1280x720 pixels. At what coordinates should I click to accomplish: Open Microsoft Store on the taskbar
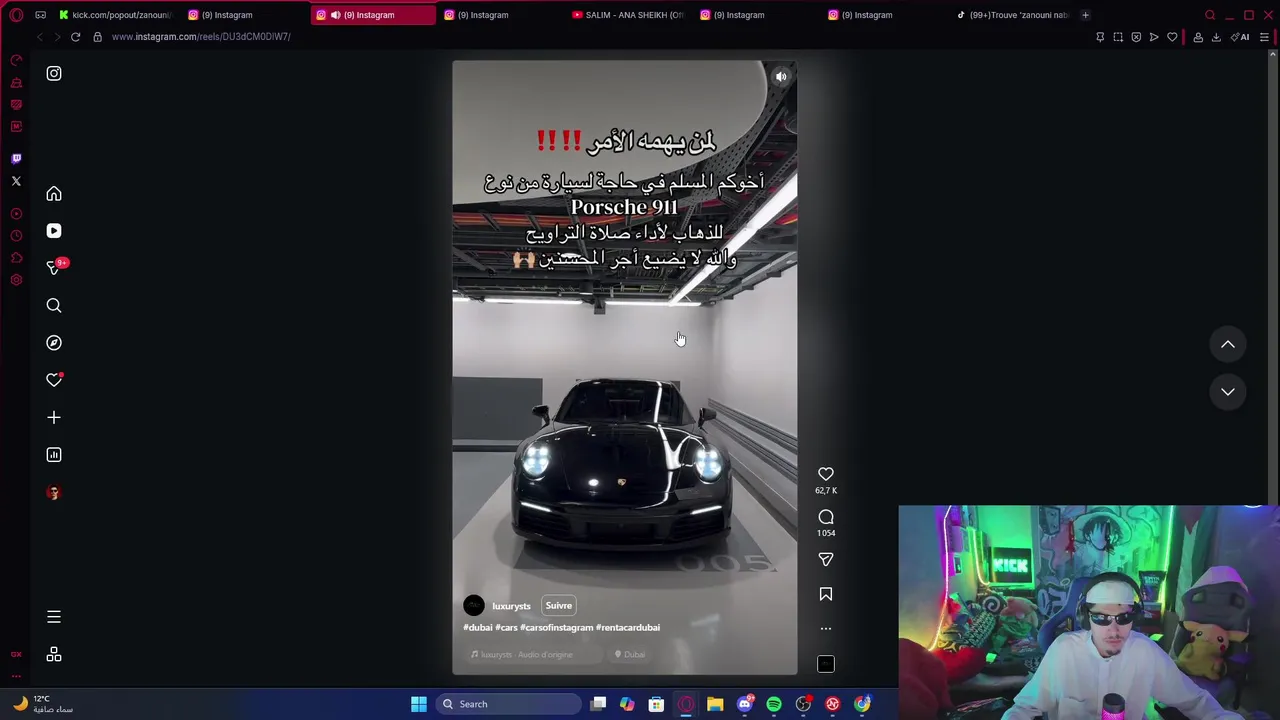pyautogui.click(x=656, y=704)
